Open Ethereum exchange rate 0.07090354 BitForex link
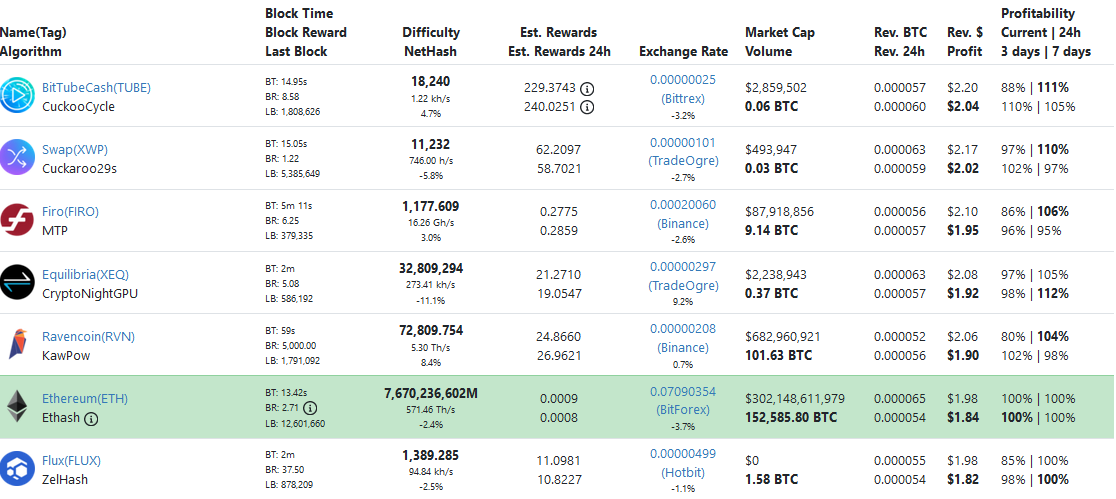Viewport: 1116px width, 499px height. click(x=682, y=391)
